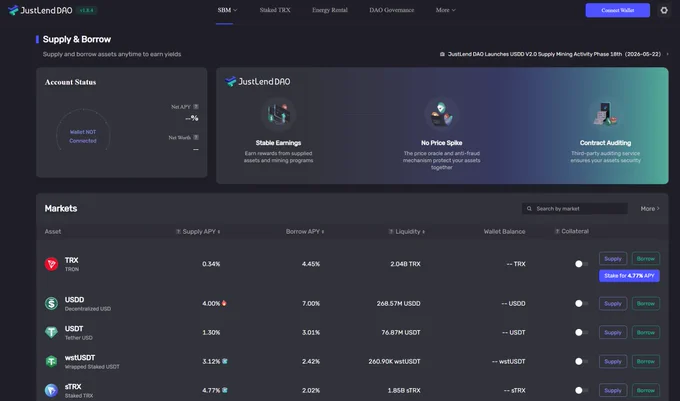The image size is (680, 401).
Task: Click the badge icon next to sTRX 4.77%
Action: [225, 390]
